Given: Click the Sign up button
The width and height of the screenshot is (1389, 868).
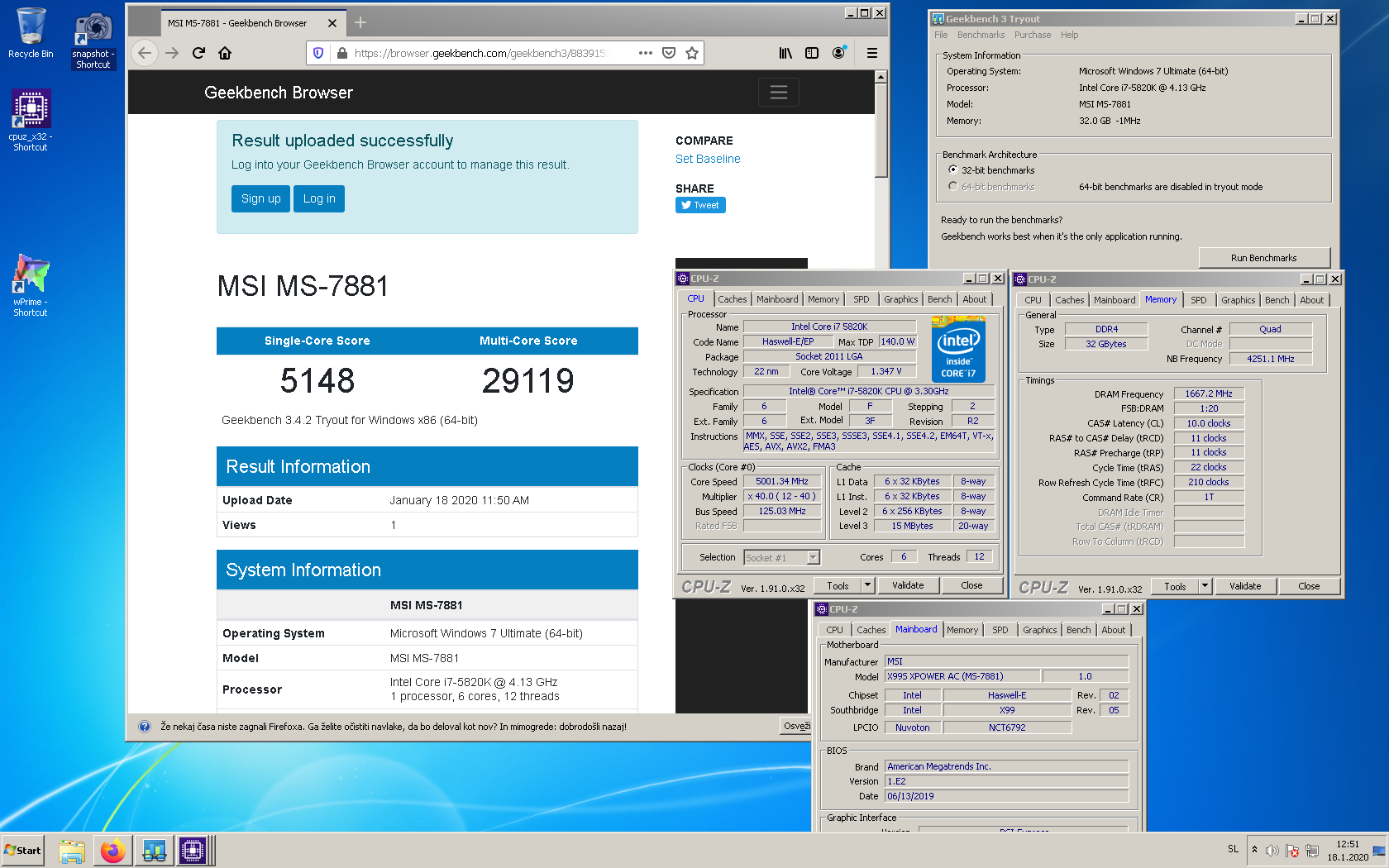Looking at the screenshot, I should (x=261, y=198).
